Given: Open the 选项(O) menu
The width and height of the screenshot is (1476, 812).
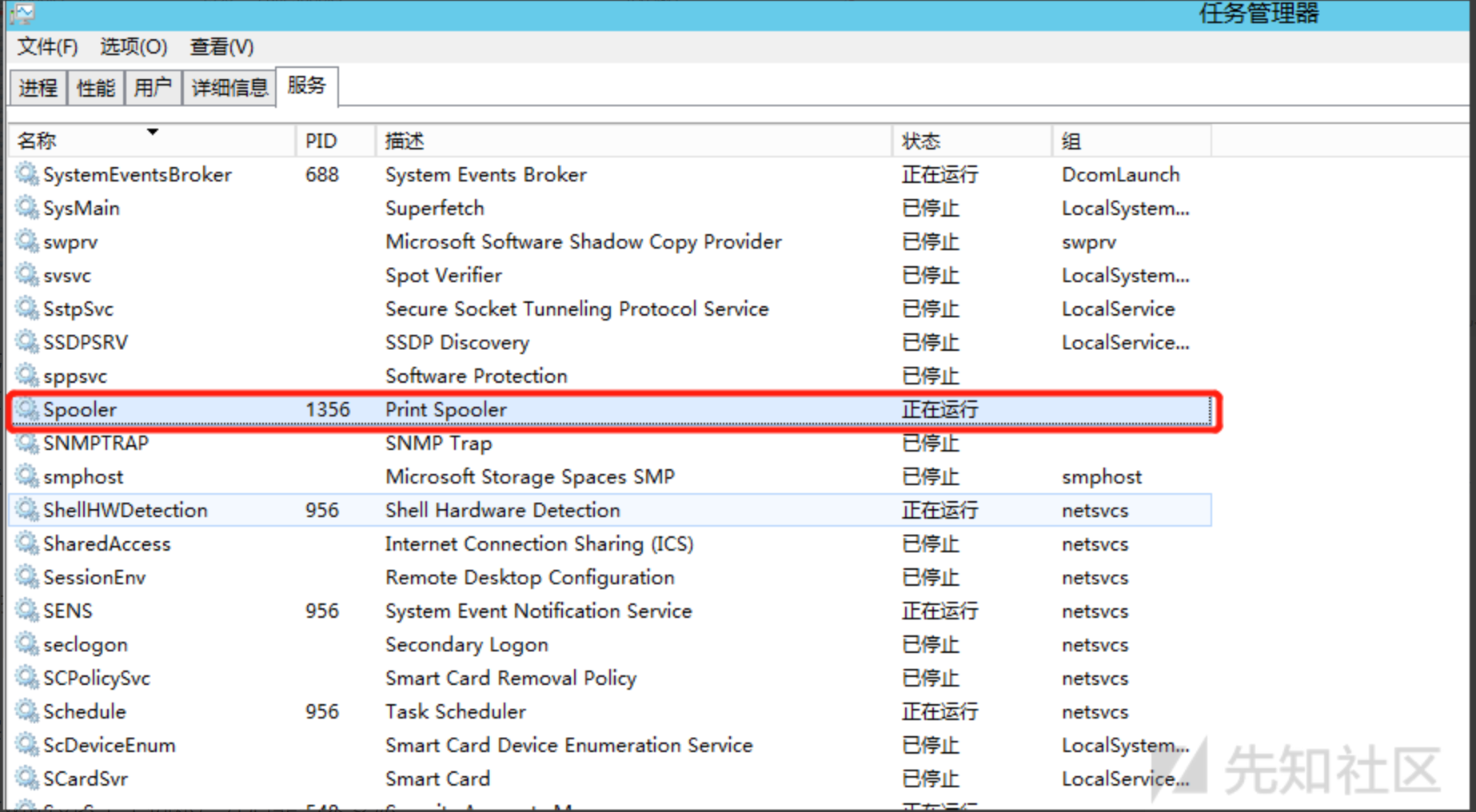Looking at the screenshot, I should click(x=134, y=47).
